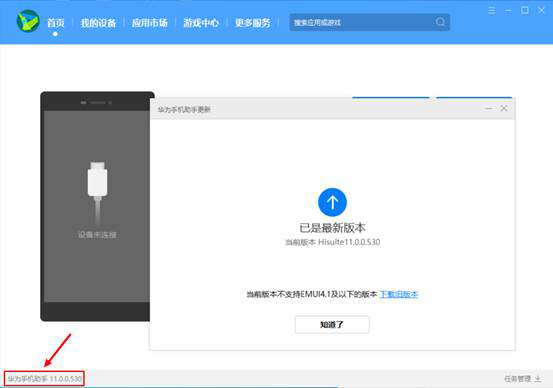Click the 下载旧版本 link

[x=399, y=294]
